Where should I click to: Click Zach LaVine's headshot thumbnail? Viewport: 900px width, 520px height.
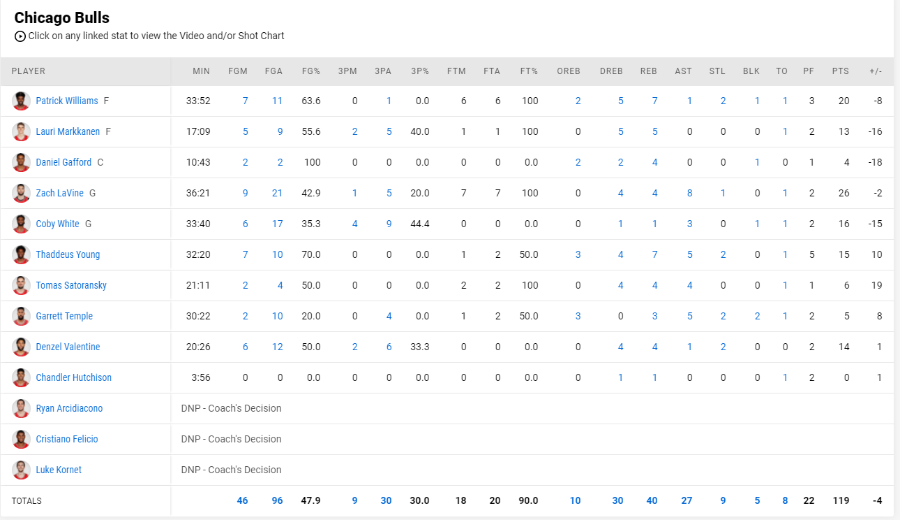coord(21,193)
